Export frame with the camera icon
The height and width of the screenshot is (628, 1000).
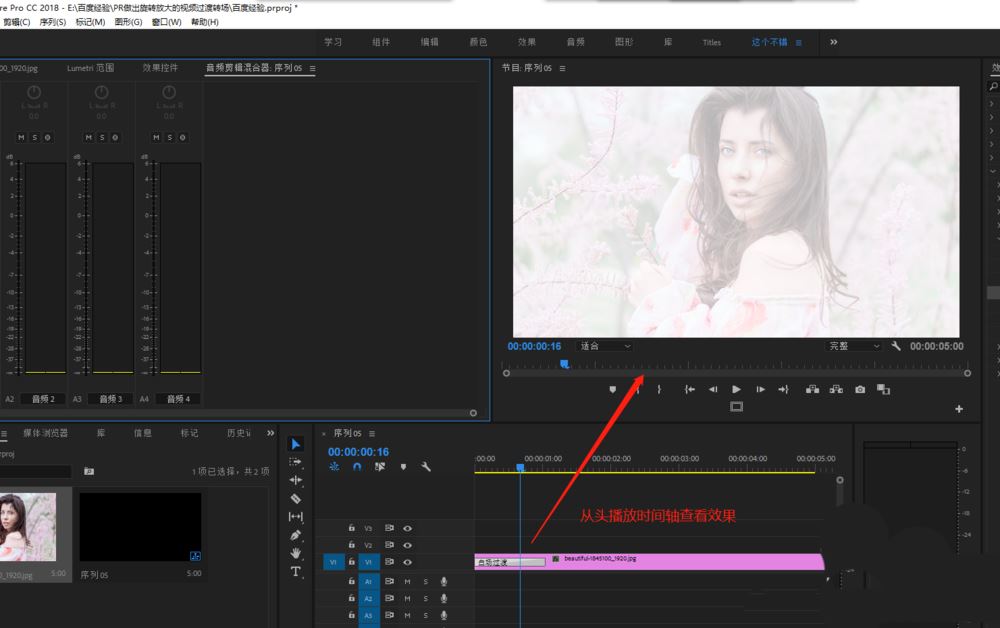860,390
